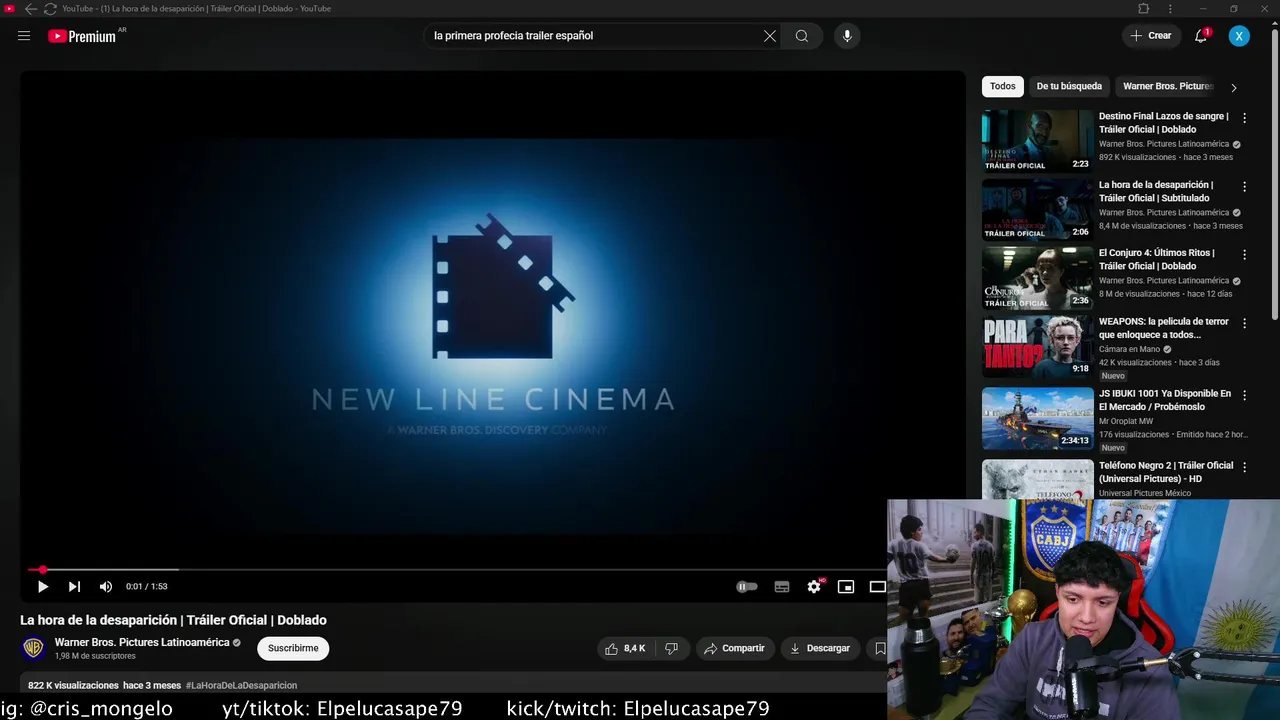Open browser three-dot menu
The height and width of the screenshot is (720, 1280).
(x=1170, y=8)
